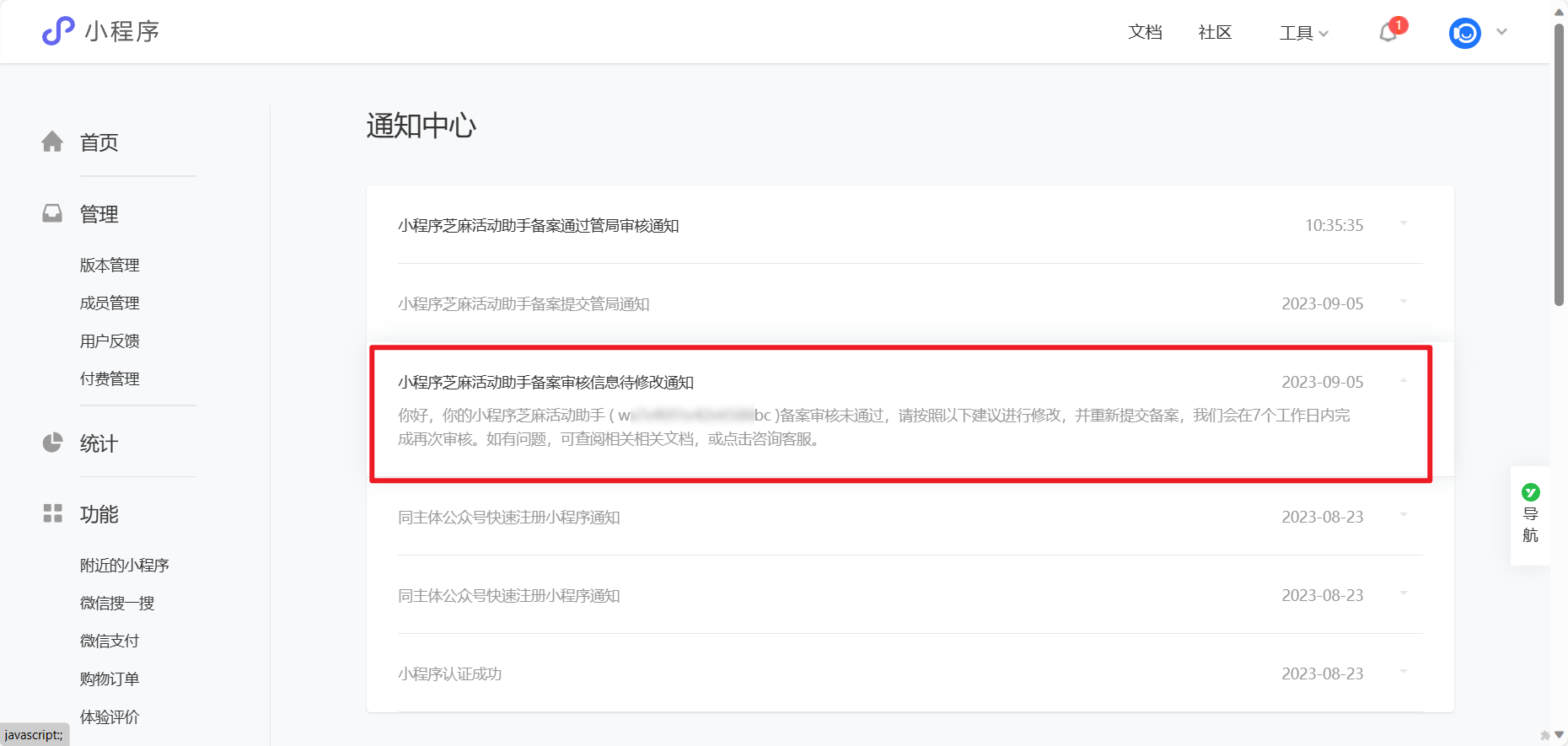Viewport: 1568px width, 746px height.
Task: Click the scrollbar up arrow
Action: pyautogui.click(x=1560, y=11)
